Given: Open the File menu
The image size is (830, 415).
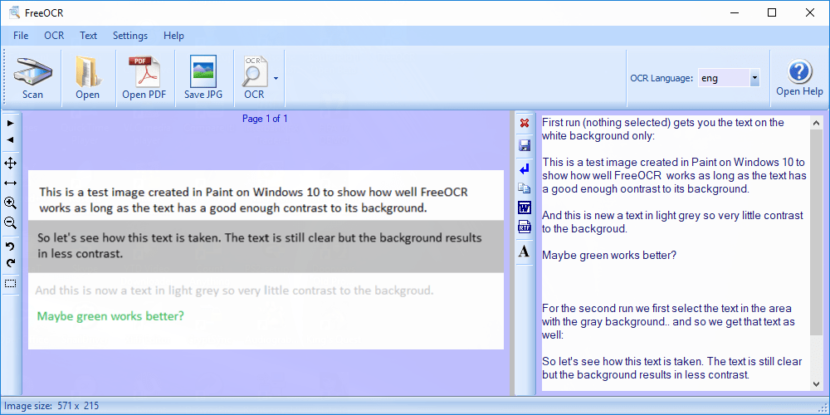Looking at the screenshot, I should pos(21,35).
